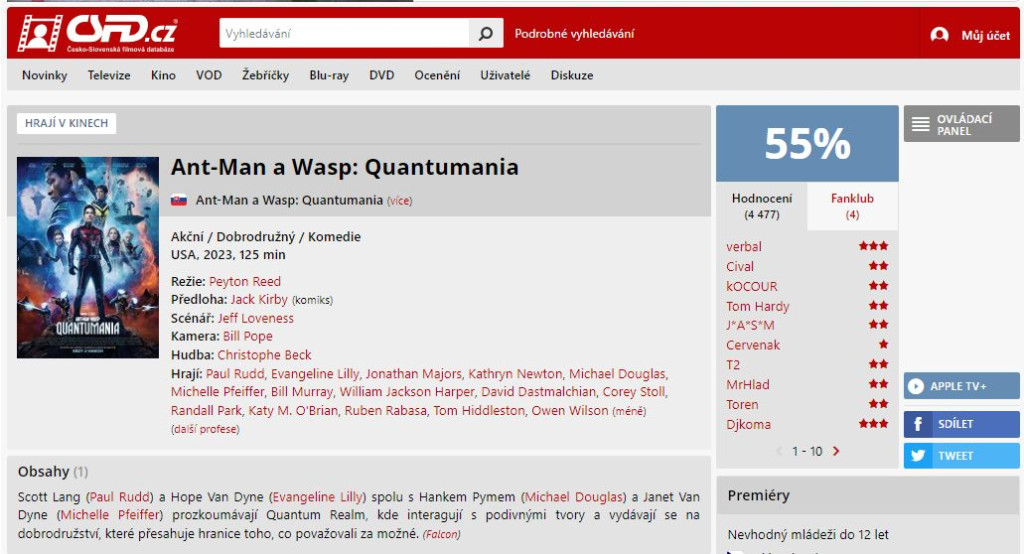Open David Dastmalchian's page
This screenshot has height=554, width=1024.
click(x=539, y=392)
